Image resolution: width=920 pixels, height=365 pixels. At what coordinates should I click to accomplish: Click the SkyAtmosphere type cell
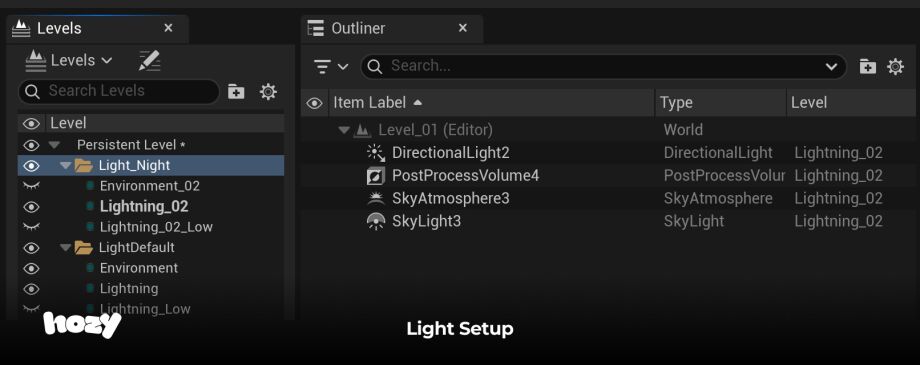718,199
